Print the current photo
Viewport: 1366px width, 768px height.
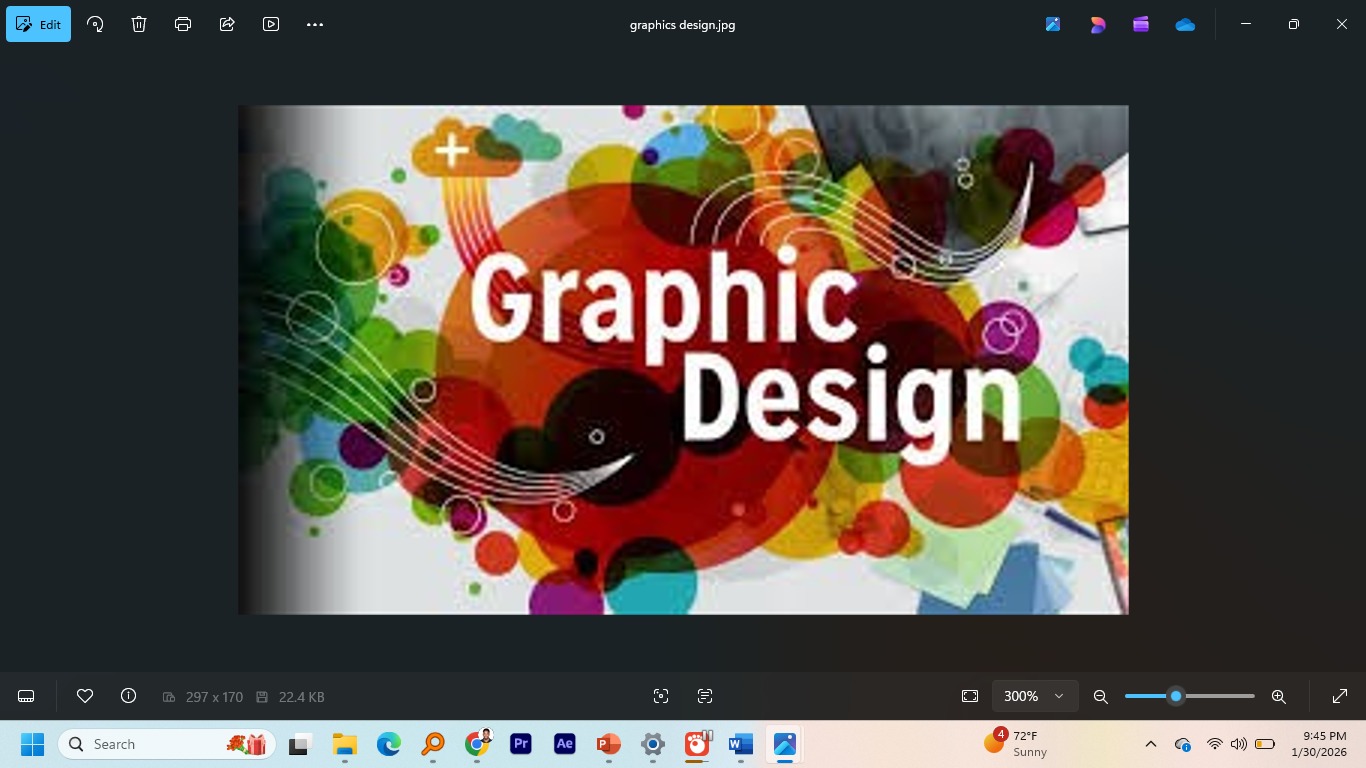(x=182, y=24)
